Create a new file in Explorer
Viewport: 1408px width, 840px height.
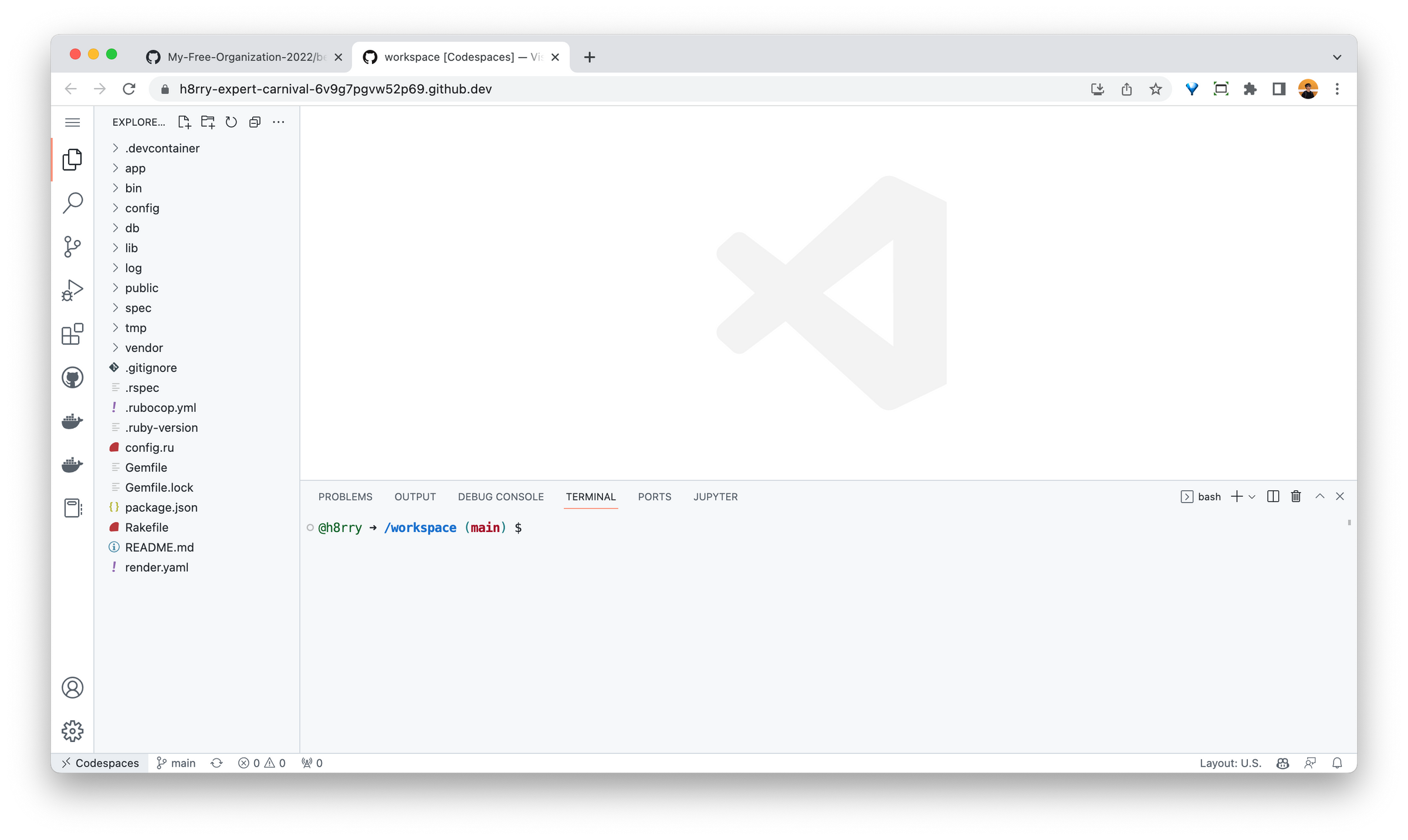coord(184,122)
